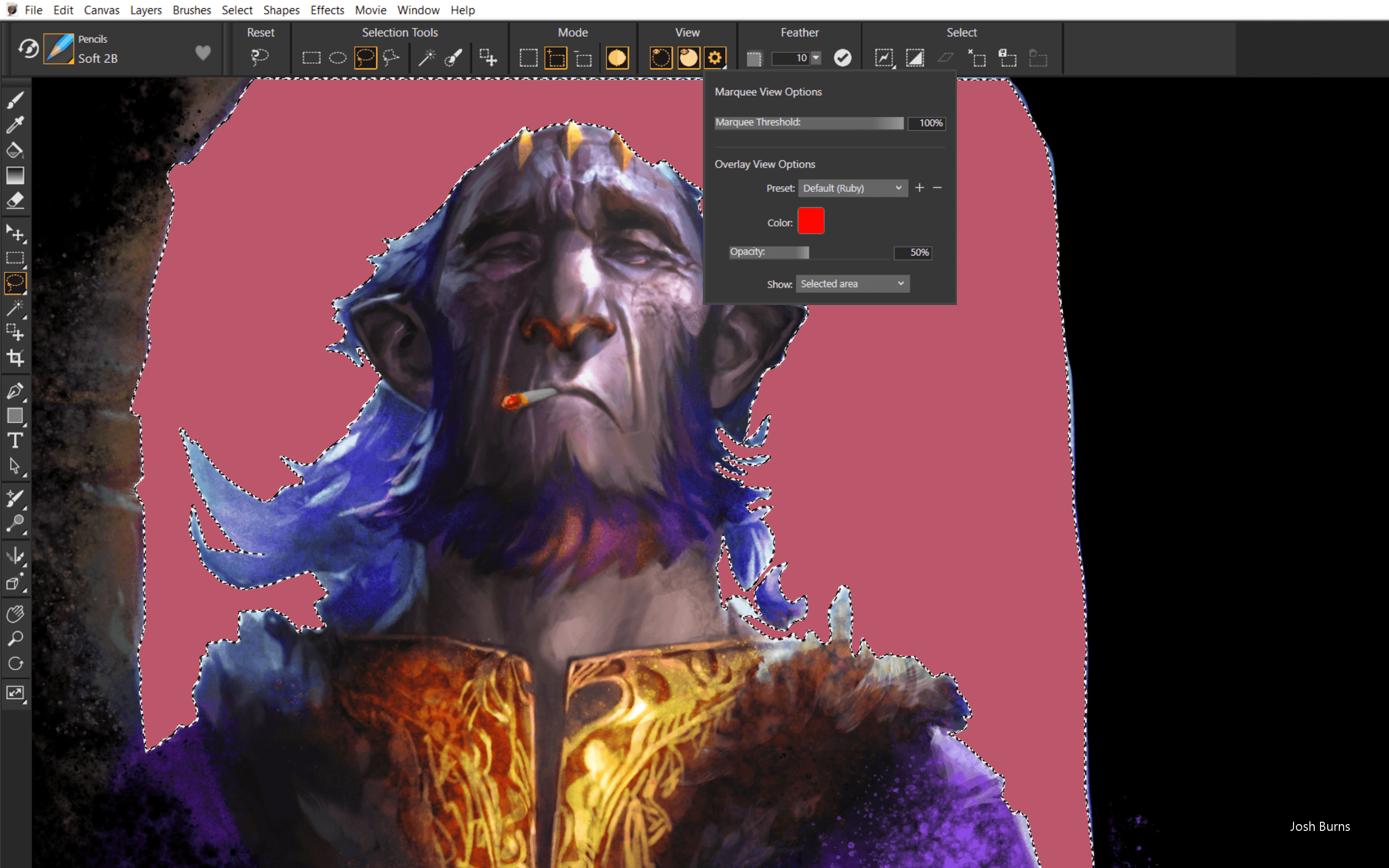Image resolution: width=1389 pixels, height=868 pixels.
Task: Select the Lasso tool in Selection Tools
Action: click(366, 57)
